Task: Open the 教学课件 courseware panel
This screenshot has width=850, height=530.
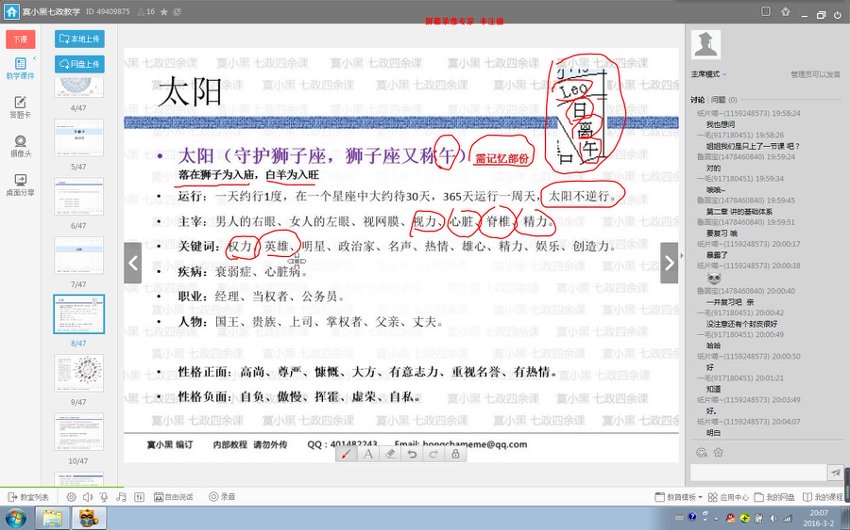Action: click(20, 69)
